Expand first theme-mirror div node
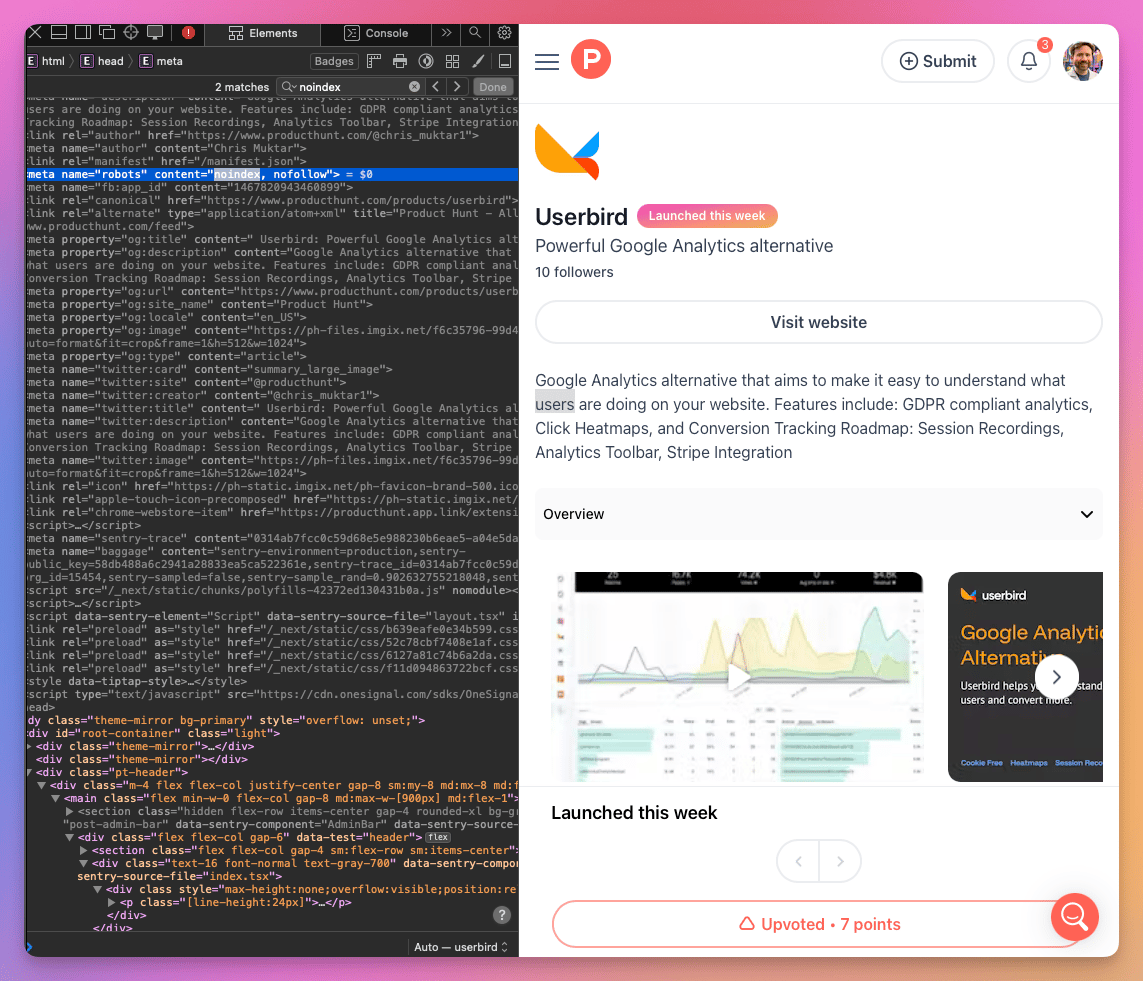The height and width of the screenshot is (981, 1143). click(x=30, y=746)
